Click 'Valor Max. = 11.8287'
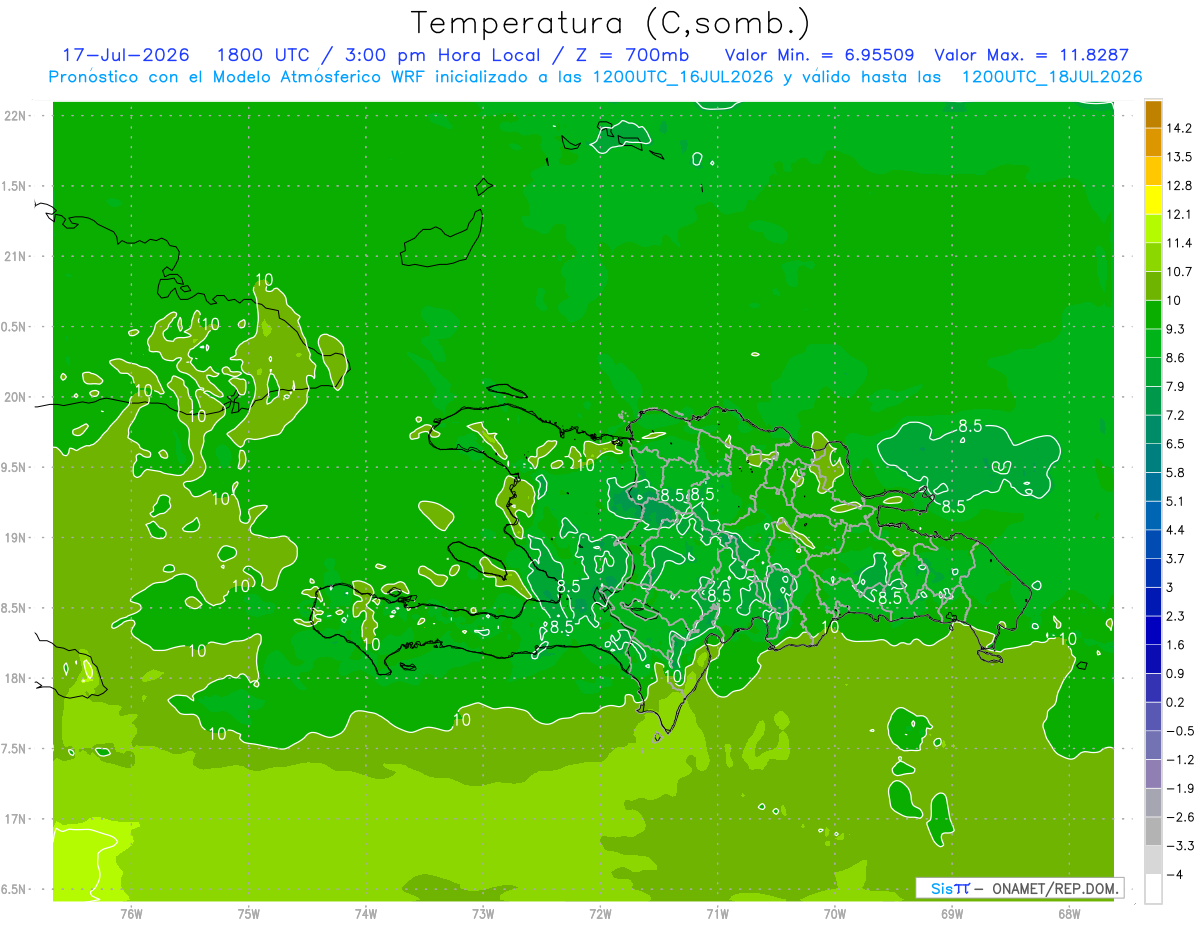 pos(1031,55)
